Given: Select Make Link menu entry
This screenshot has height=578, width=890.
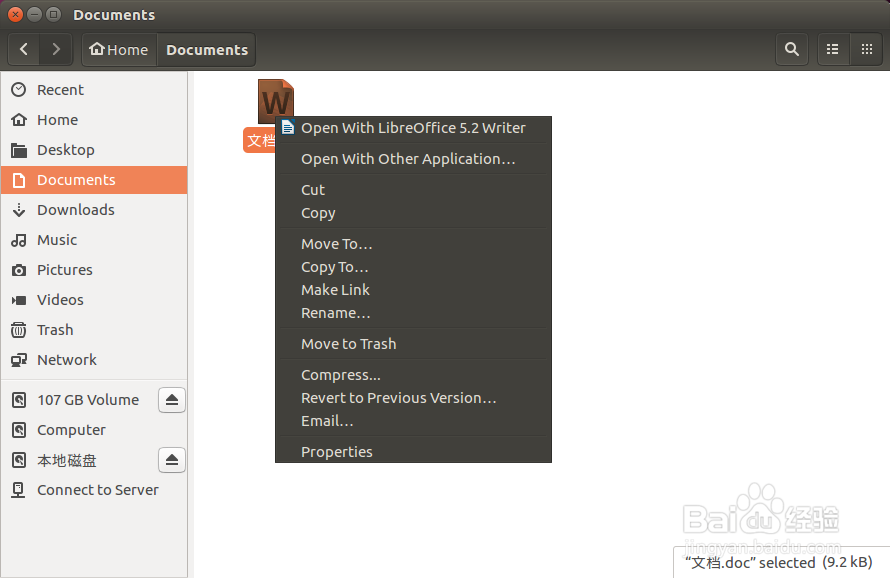Looking at the screenshot, I should [x=413, y=290].
